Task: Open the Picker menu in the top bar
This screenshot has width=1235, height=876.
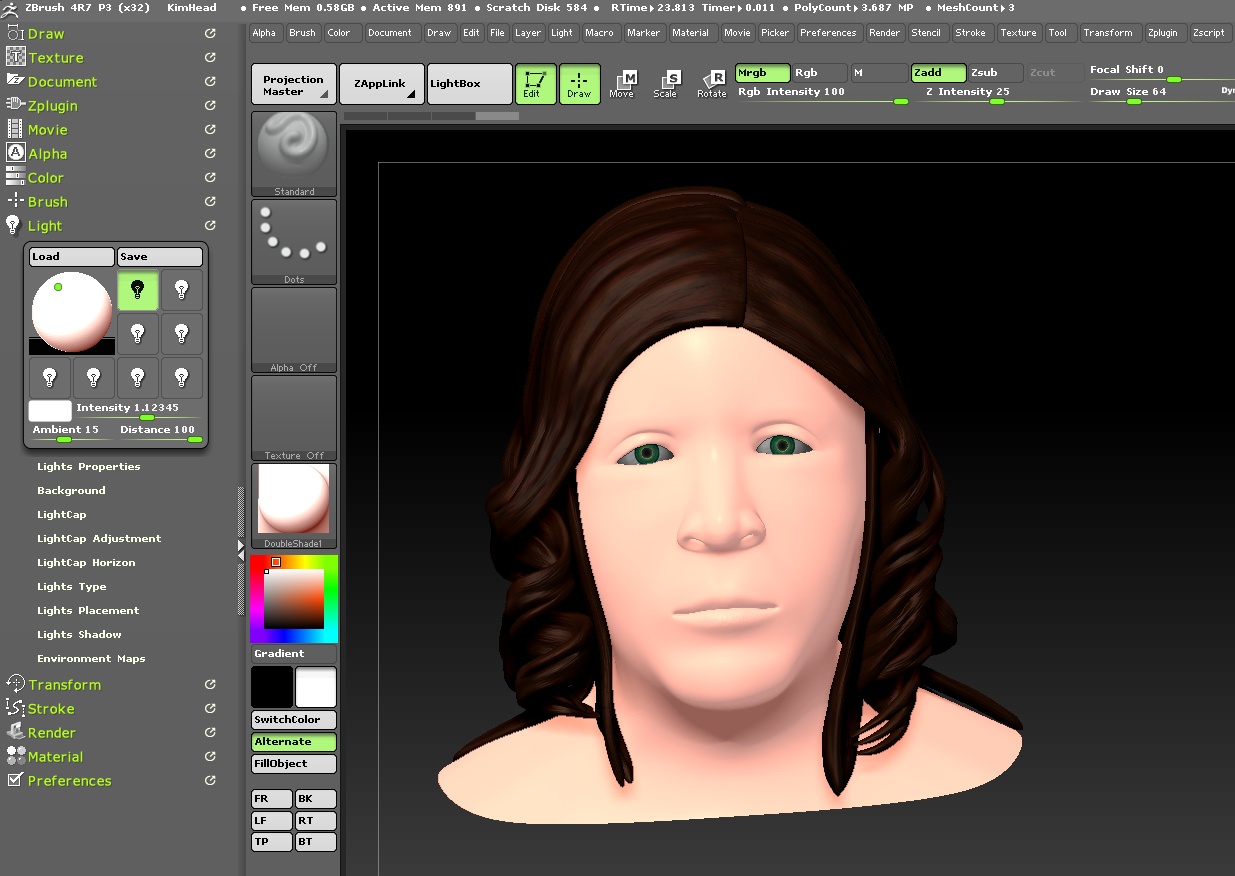Action: click(775, 33)
